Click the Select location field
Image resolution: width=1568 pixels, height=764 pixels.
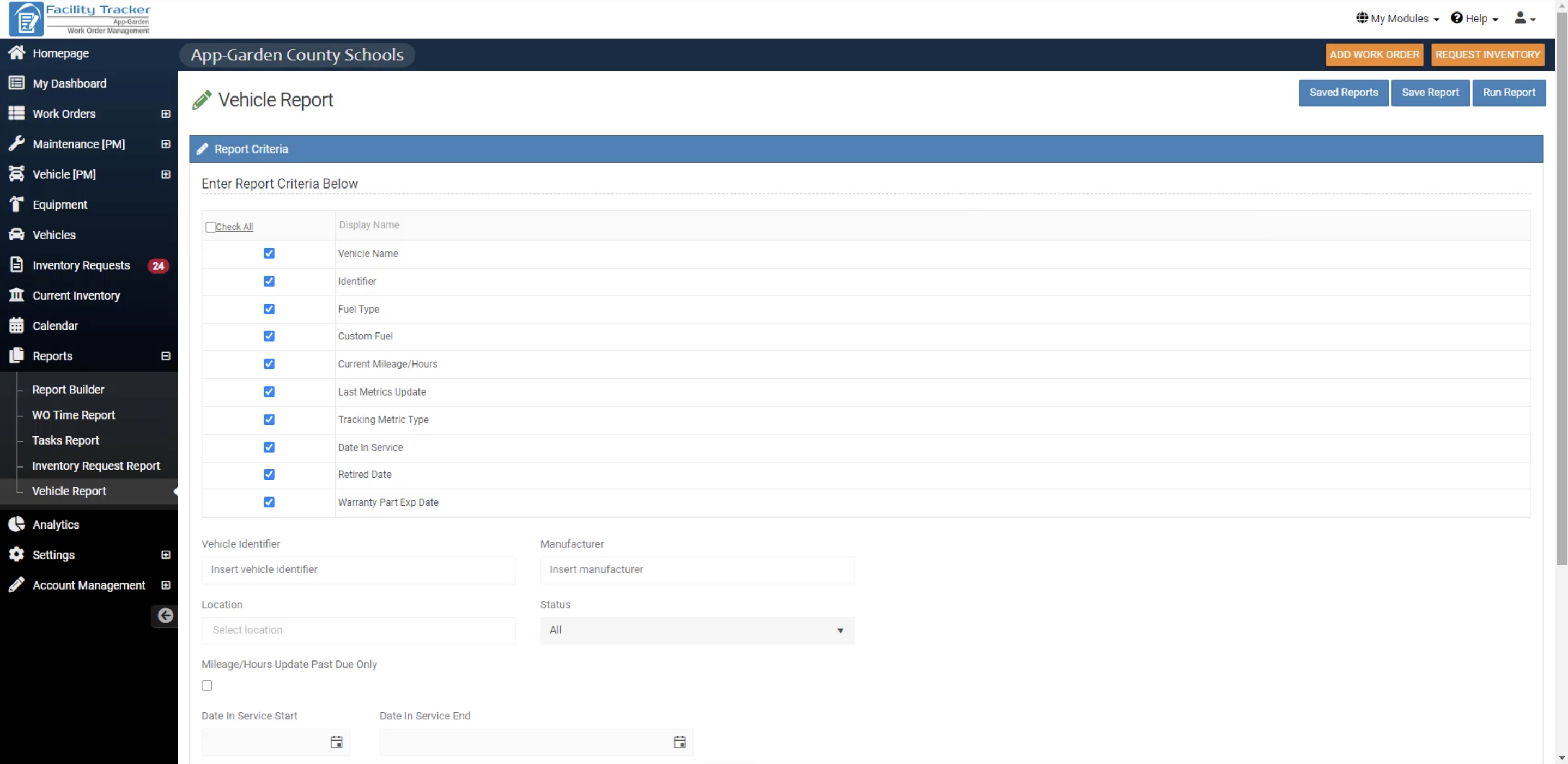click(358, 630)
